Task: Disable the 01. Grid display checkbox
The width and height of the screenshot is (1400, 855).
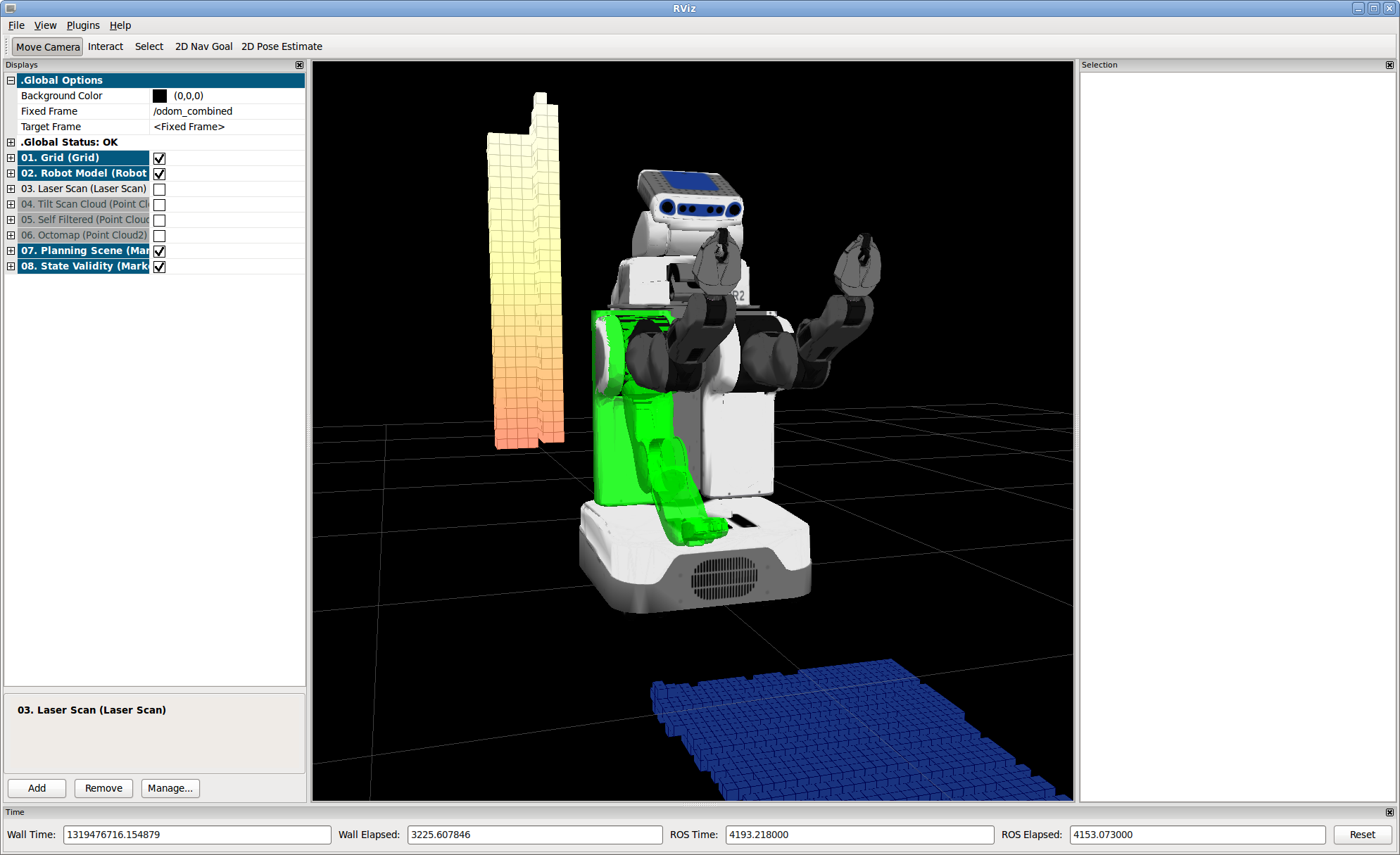Action: (x=160, y=158)
